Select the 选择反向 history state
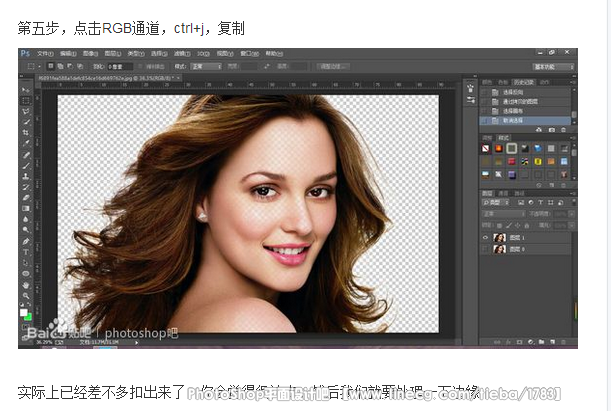 526,92
